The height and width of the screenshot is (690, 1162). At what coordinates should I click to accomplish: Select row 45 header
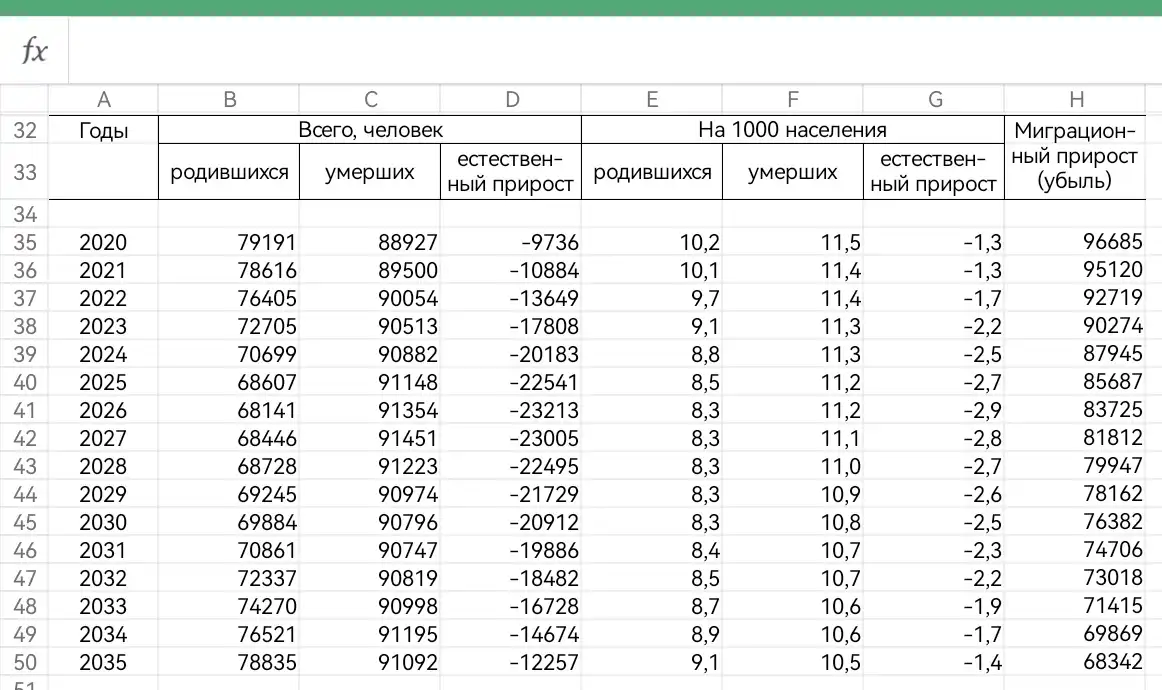[24, 523]
